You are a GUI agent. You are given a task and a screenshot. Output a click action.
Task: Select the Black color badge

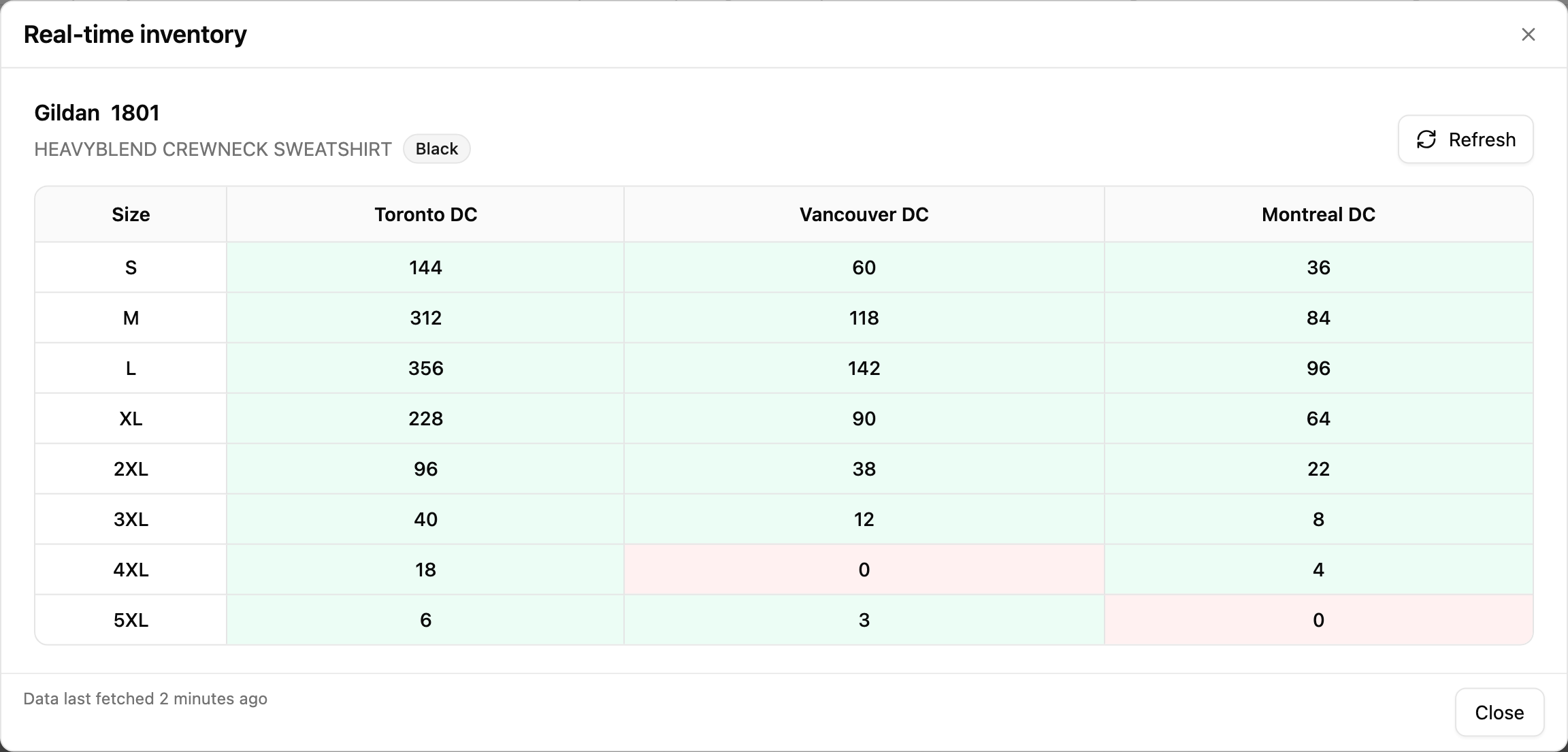tap(436, 149)
